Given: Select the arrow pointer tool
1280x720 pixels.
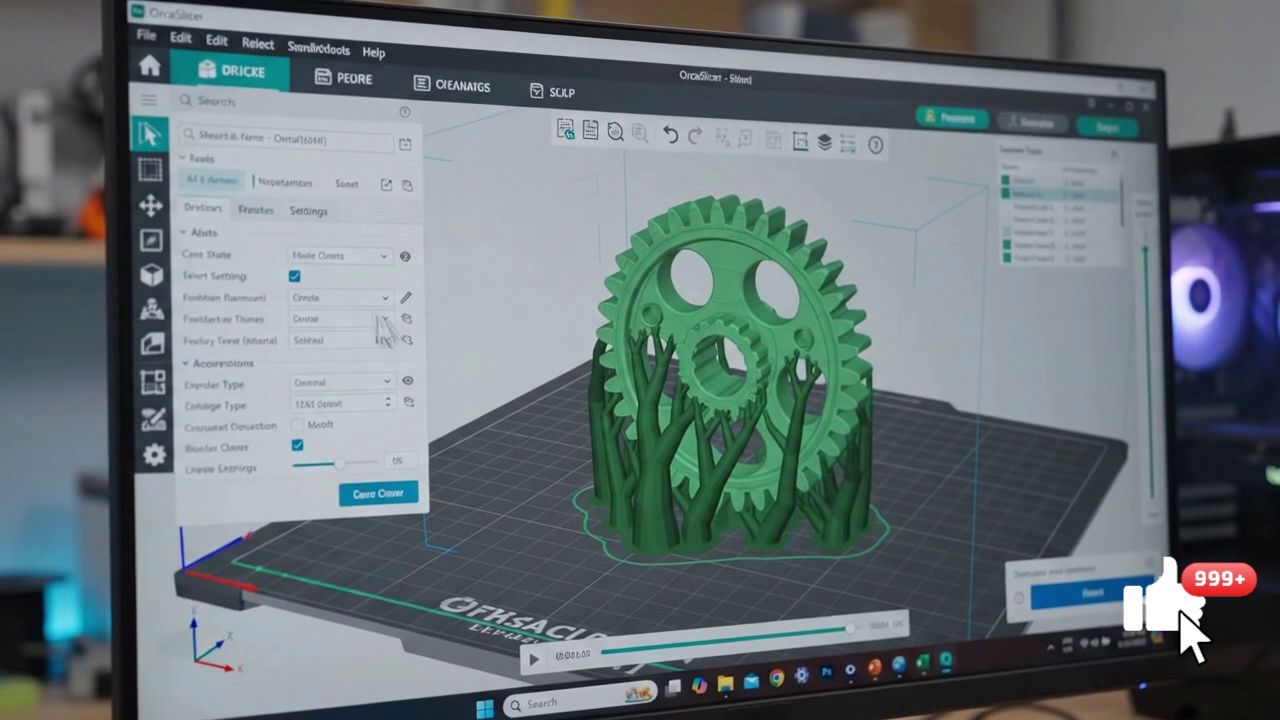Looking at the screenshot, I should tap(150, 134).
